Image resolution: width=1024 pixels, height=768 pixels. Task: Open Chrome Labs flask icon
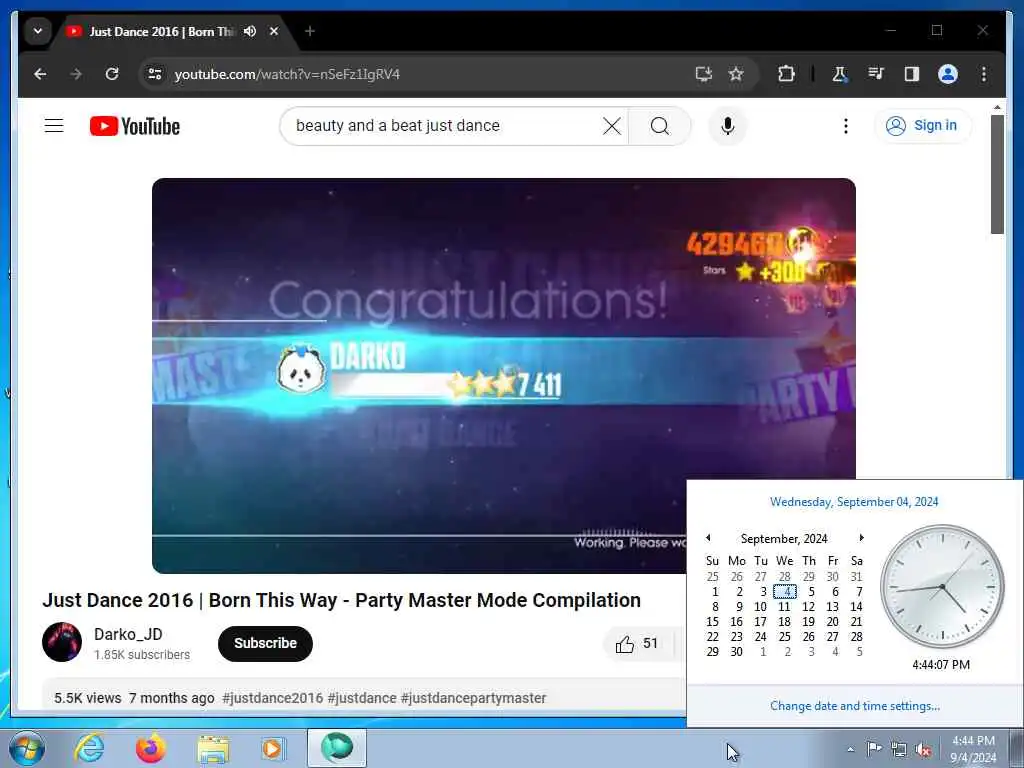839,74
